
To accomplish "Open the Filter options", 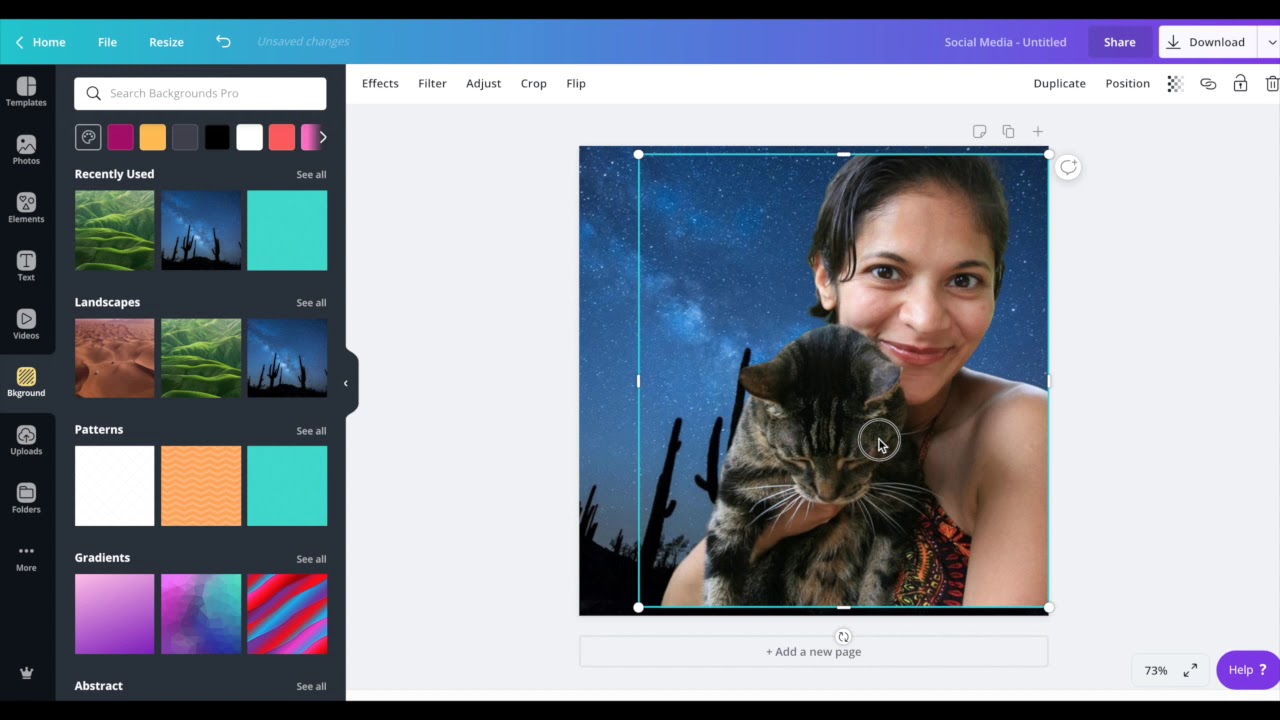I will pos(432,84).
